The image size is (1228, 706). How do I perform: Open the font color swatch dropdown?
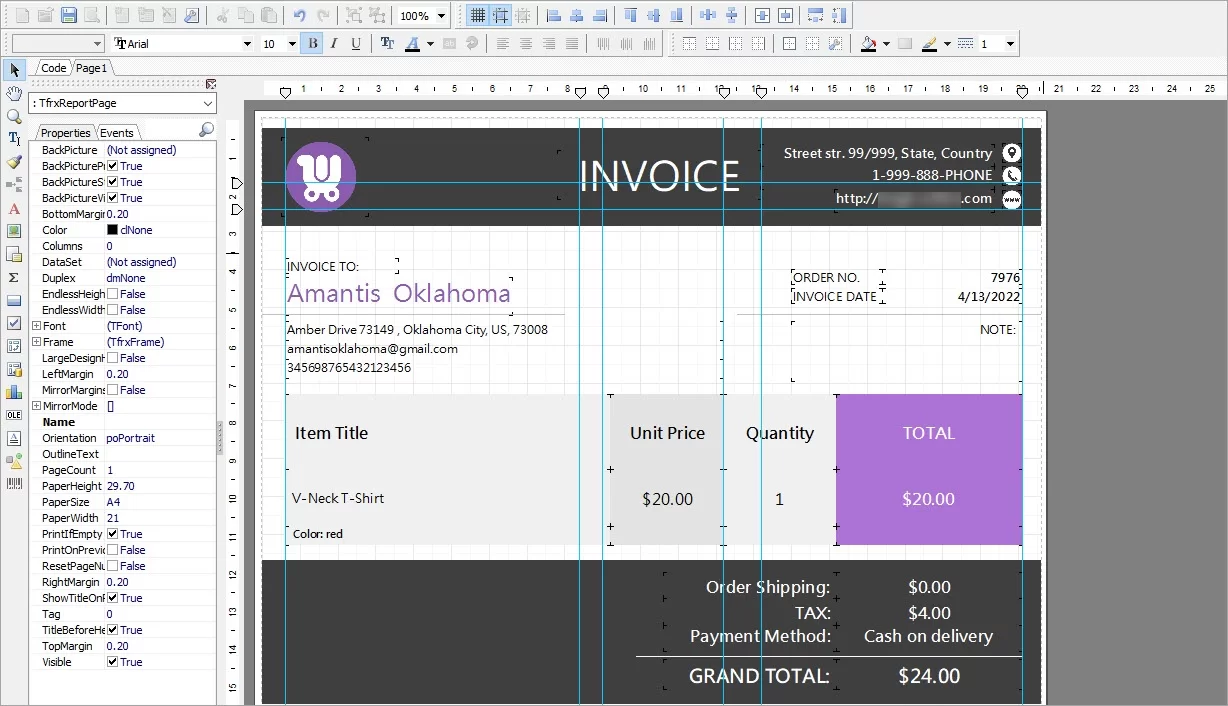pos(432,43)
